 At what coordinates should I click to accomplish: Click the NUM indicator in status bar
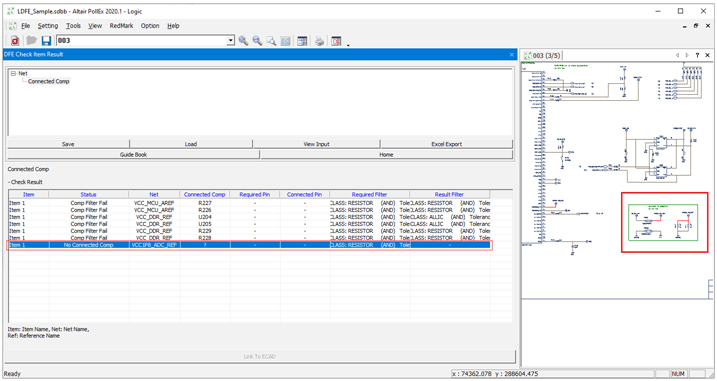[x=678, y=374]
